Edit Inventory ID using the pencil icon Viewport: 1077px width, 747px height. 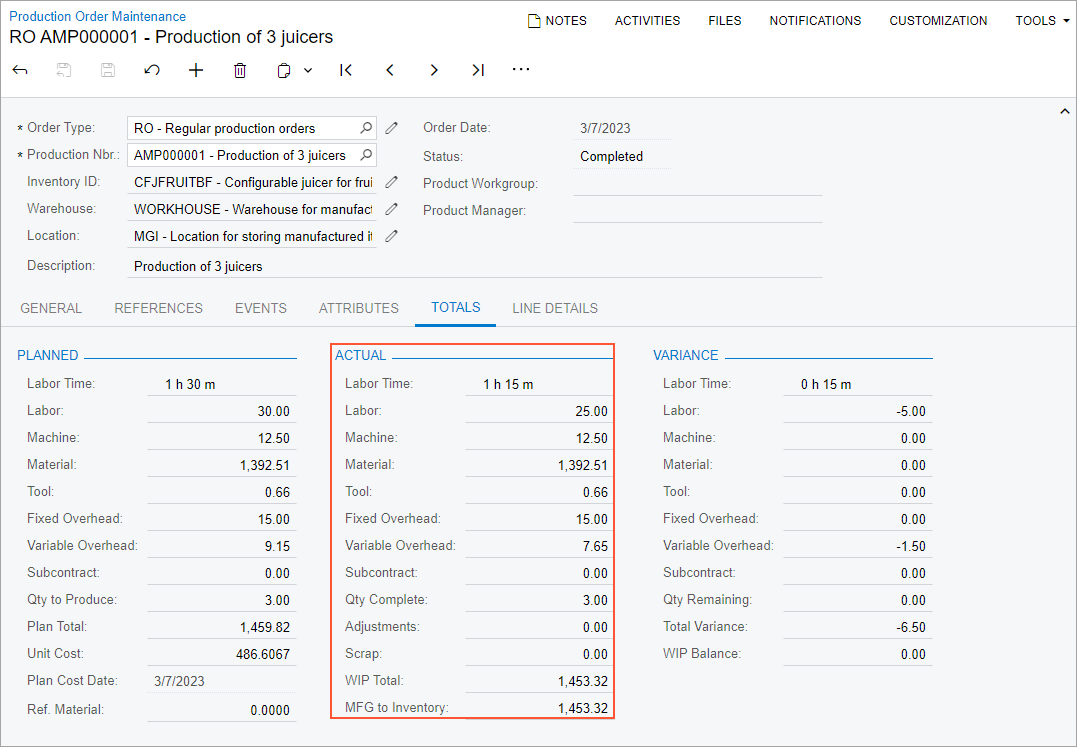(392, 182)
